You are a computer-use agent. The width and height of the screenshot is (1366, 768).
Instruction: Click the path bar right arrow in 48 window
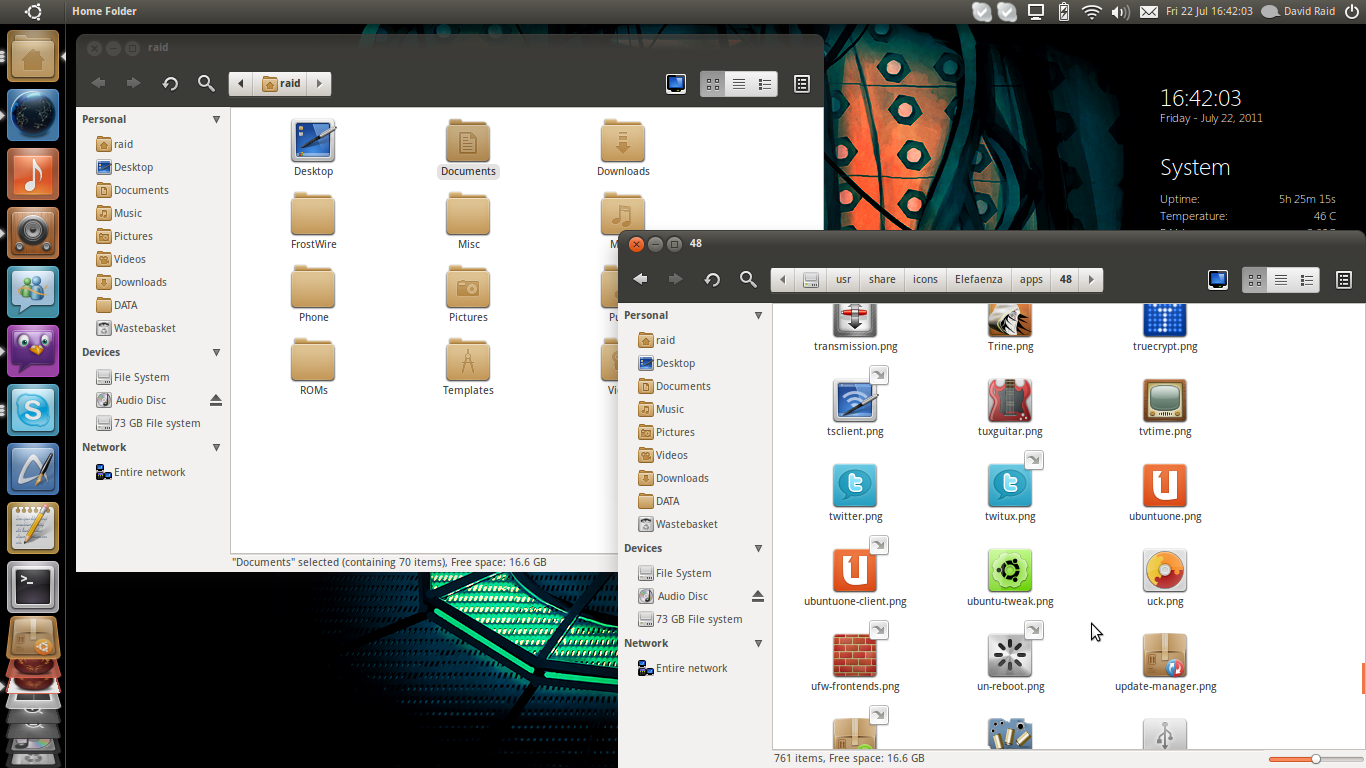1091,280
